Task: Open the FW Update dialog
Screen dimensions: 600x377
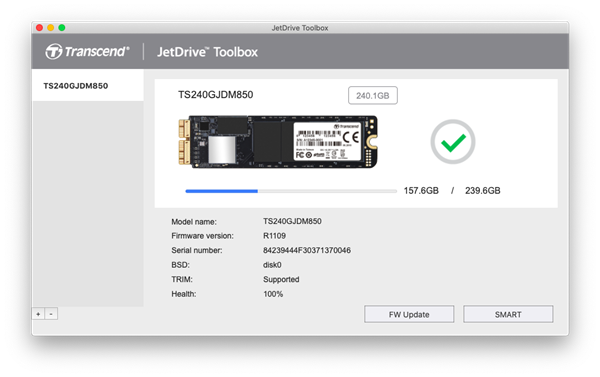Action: pos(409,314)
